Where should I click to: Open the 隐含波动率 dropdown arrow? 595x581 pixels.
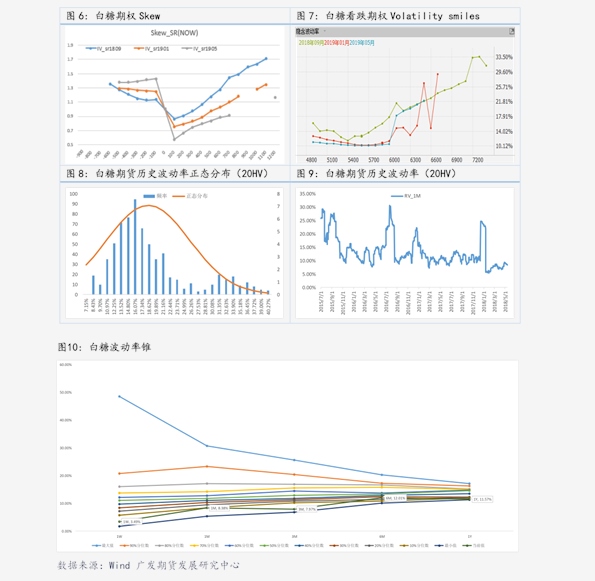(324, 31)
